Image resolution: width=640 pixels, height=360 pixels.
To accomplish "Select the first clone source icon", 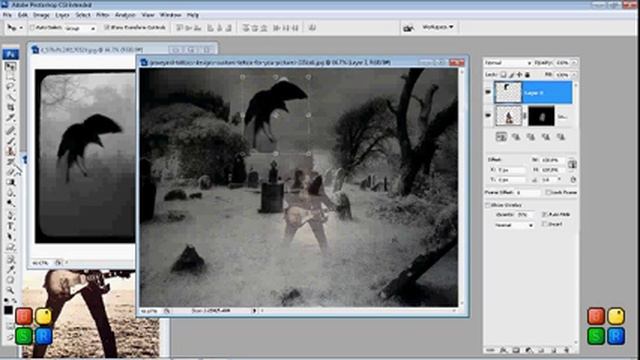I will click(x=501, y=137).
